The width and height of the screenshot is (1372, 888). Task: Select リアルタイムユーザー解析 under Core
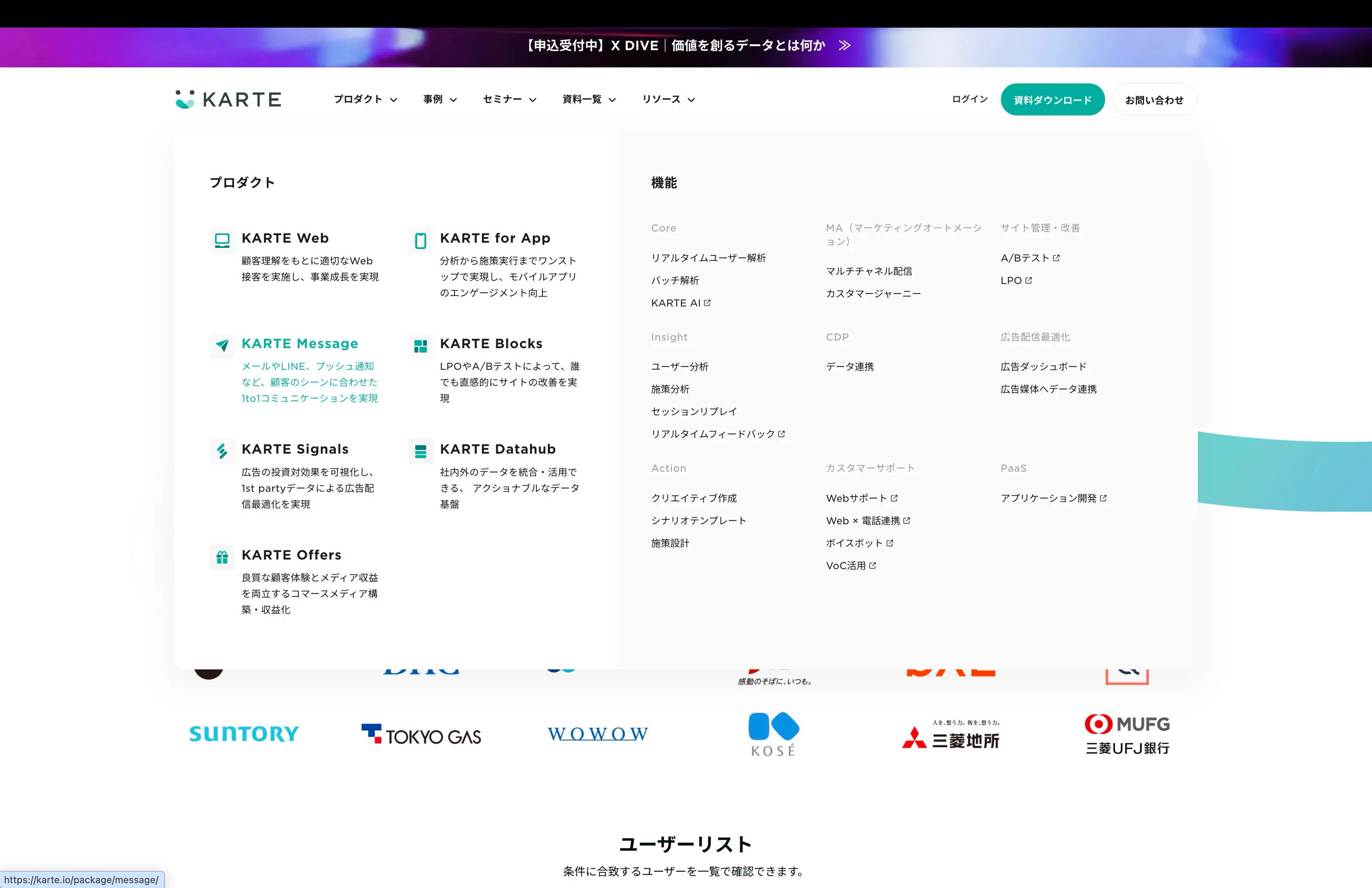[708, 257]
